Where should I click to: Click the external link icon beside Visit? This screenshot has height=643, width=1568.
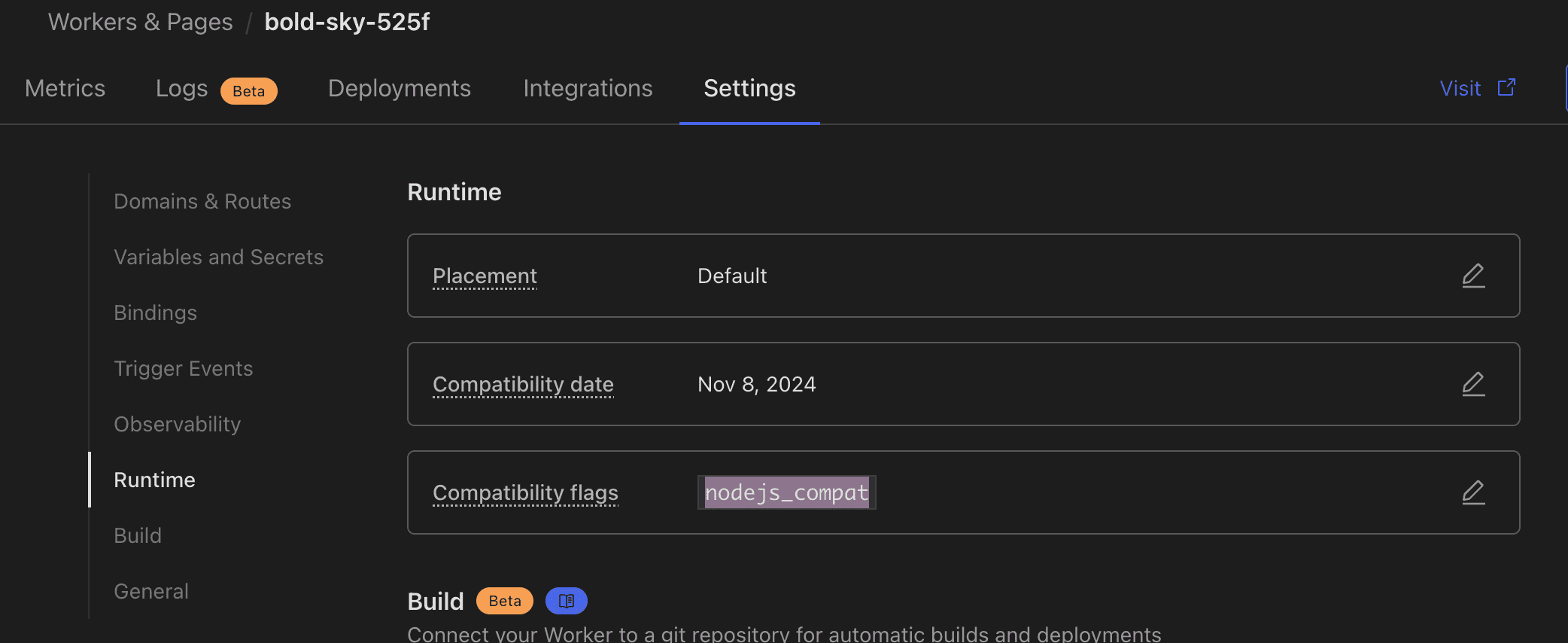1506,88
